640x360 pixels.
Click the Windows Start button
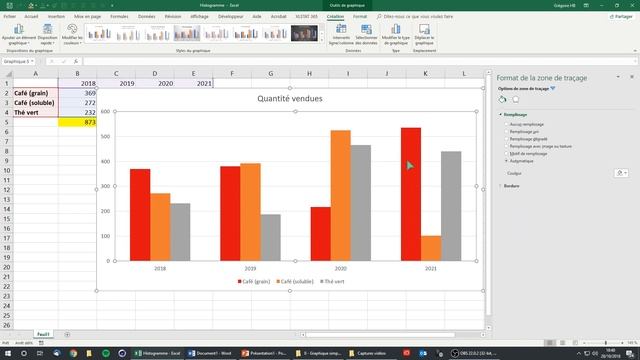click(7, 353)
